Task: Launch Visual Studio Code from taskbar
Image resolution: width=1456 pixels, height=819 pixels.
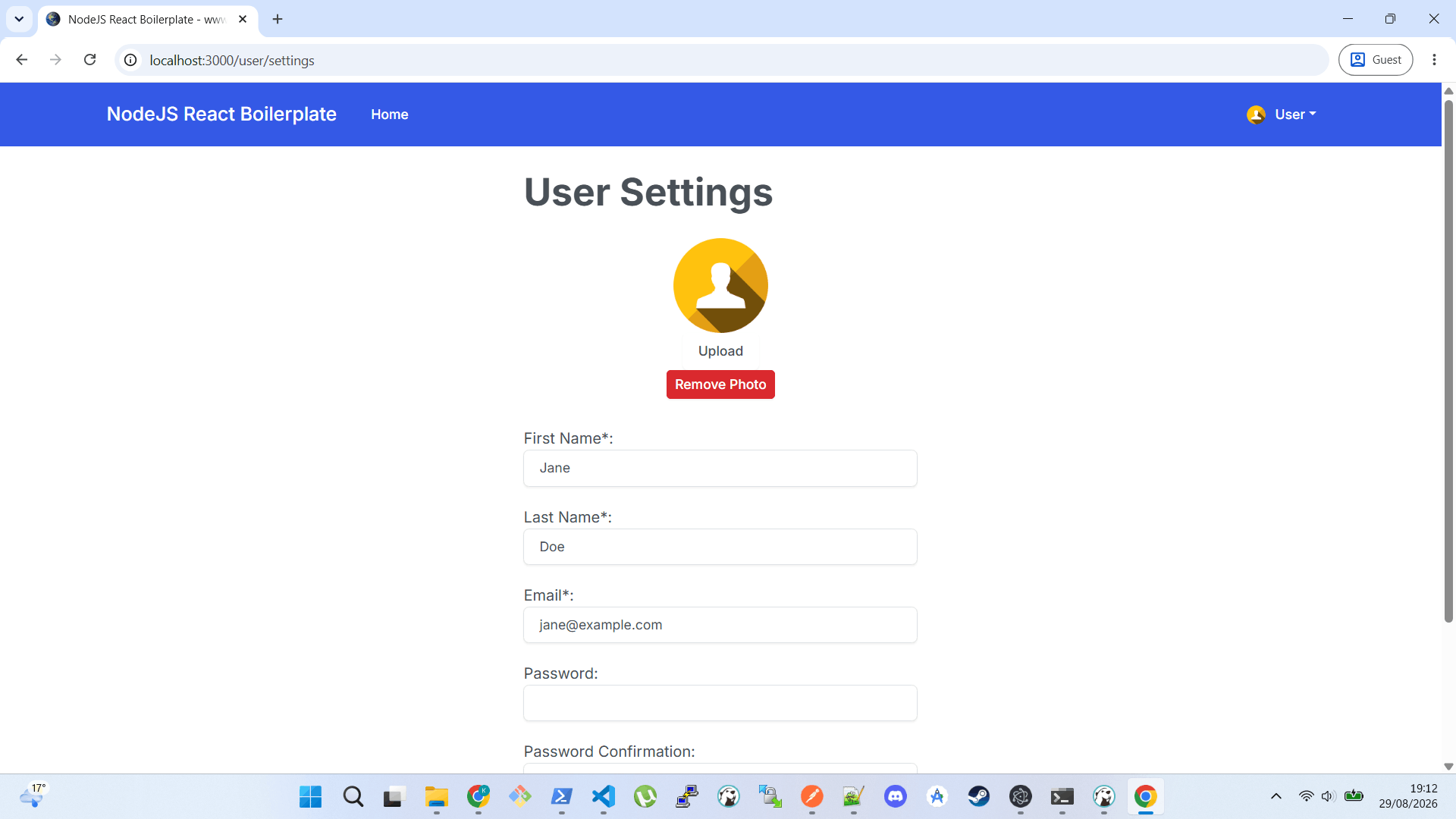Action: tap(604, 797)
